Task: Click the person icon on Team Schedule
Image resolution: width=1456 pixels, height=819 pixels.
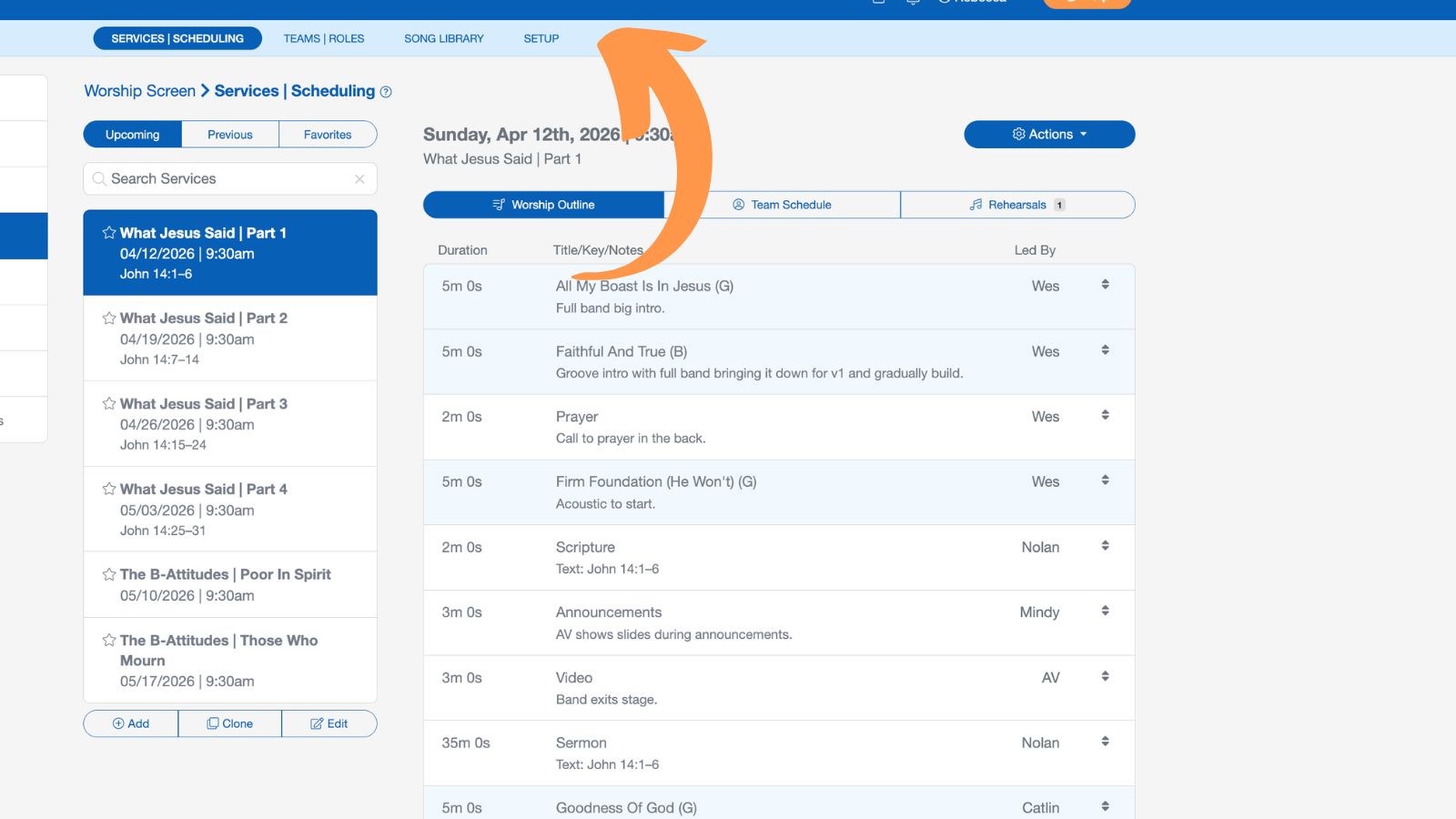Action: click(x=738, y=205)
